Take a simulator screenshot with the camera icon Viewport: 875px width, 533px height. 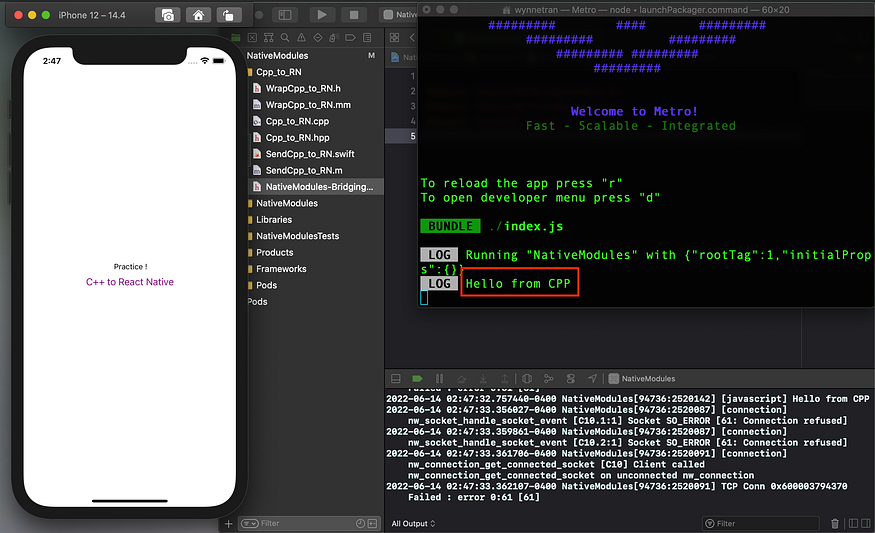167,15
